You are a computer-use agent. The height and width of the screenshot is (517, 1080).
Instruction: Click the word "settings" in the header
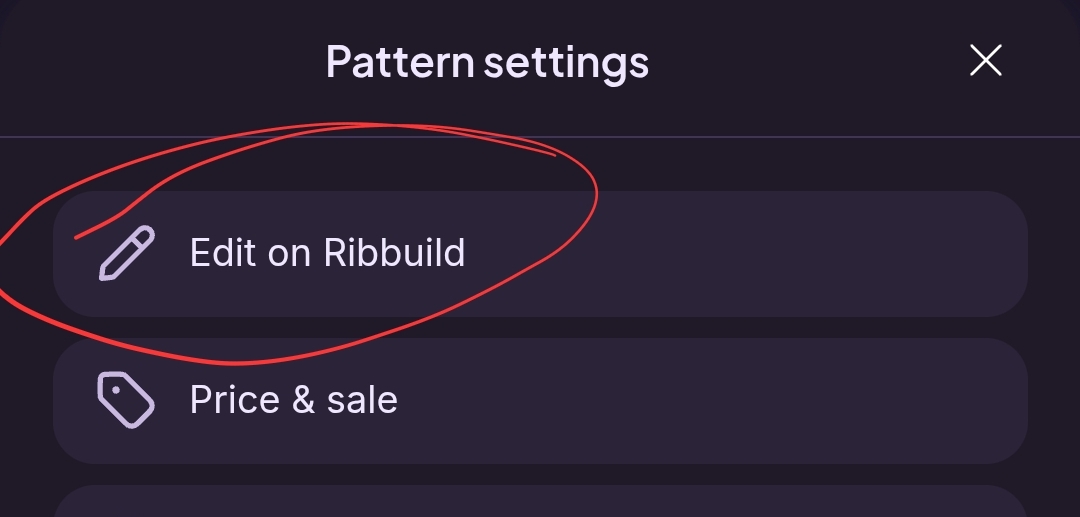point(566,64)
